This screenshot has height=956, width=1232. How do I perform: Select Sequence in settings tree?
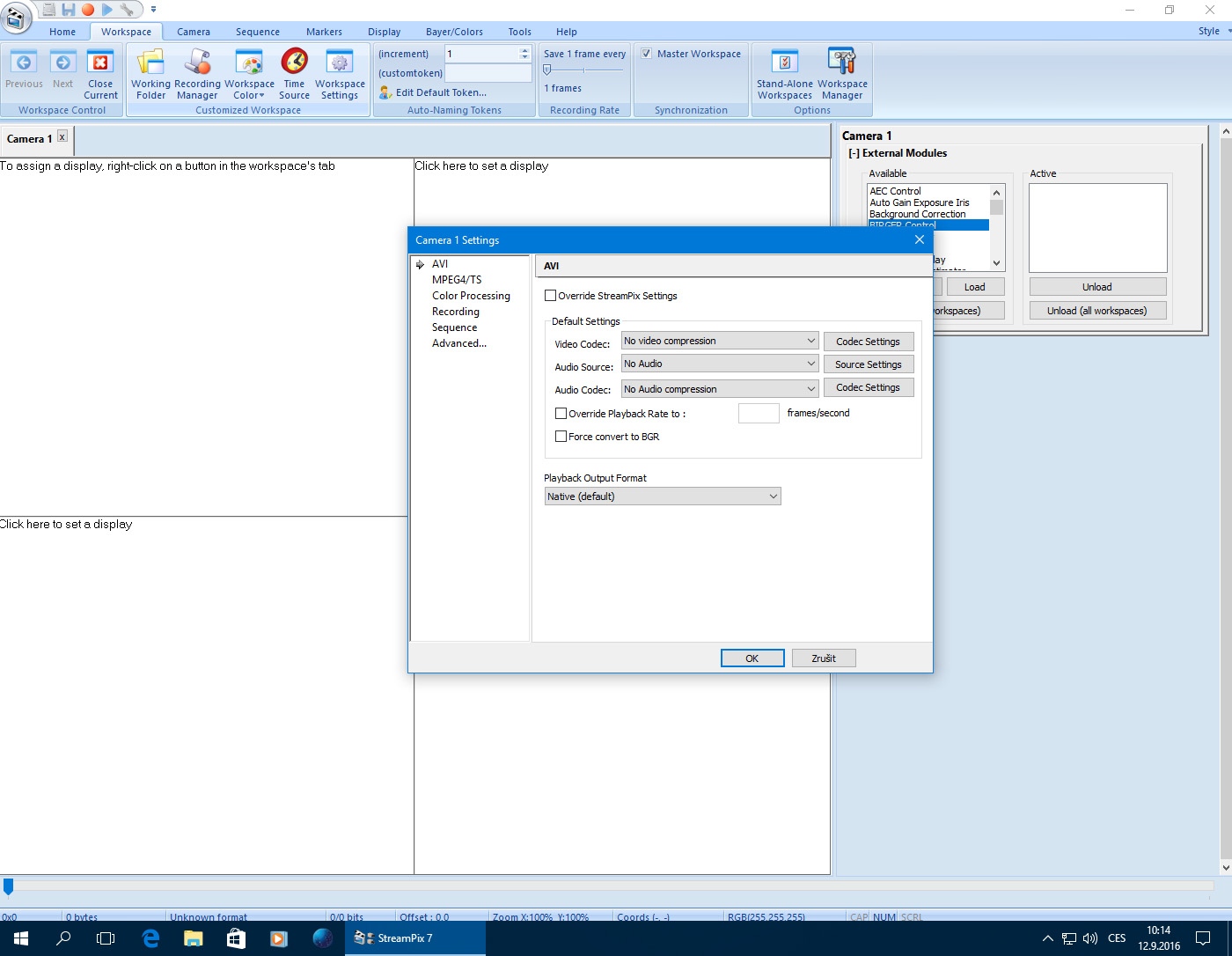pyautogui.click(x=454, y=327)
